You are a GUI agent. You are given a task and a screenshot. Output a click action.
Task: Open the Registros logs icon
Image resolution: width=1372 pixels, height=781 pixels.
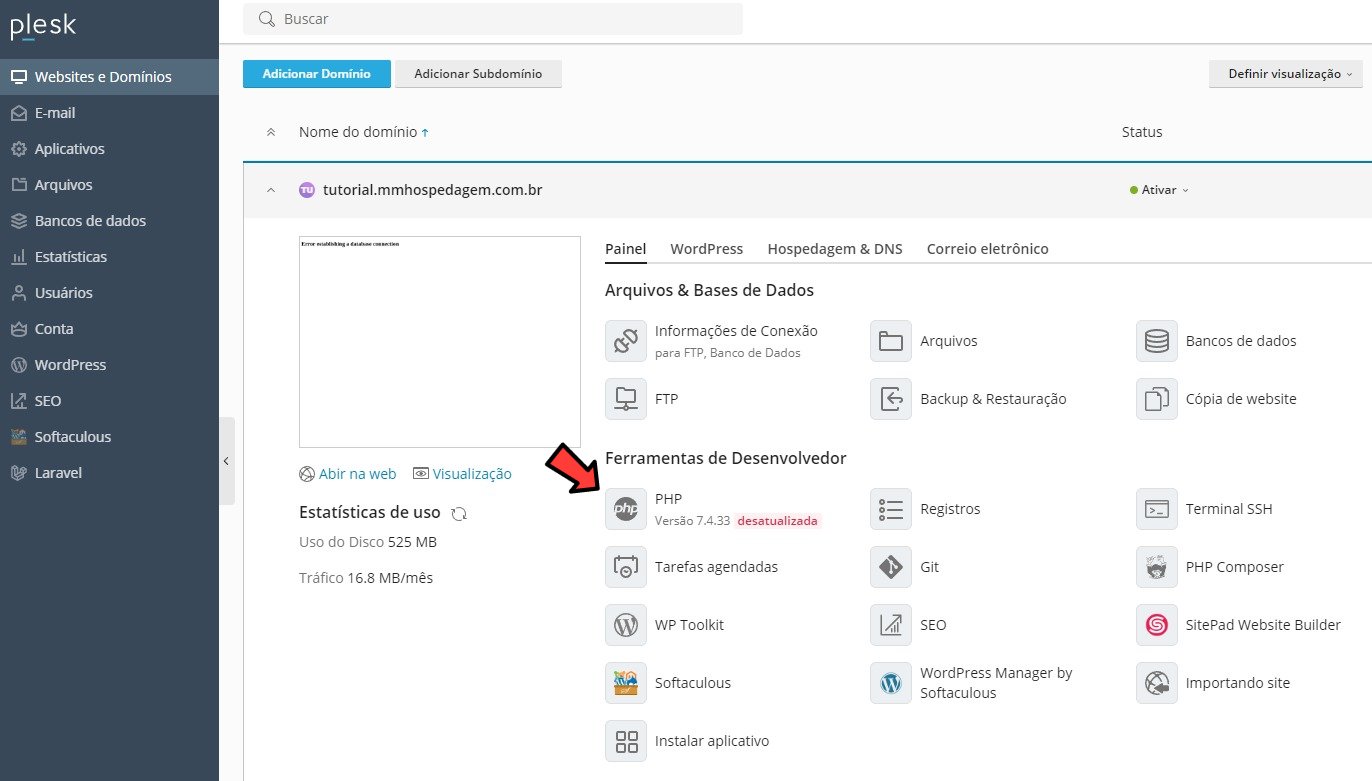tap(891, 509)
